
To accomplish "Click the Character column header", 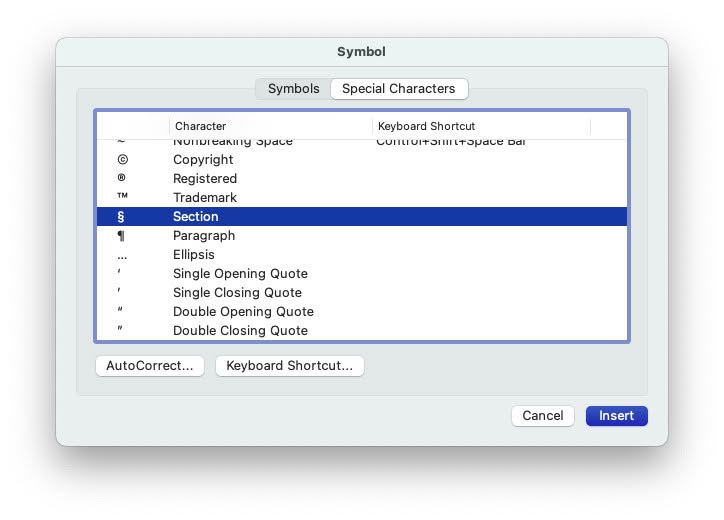I will point(271,126).
